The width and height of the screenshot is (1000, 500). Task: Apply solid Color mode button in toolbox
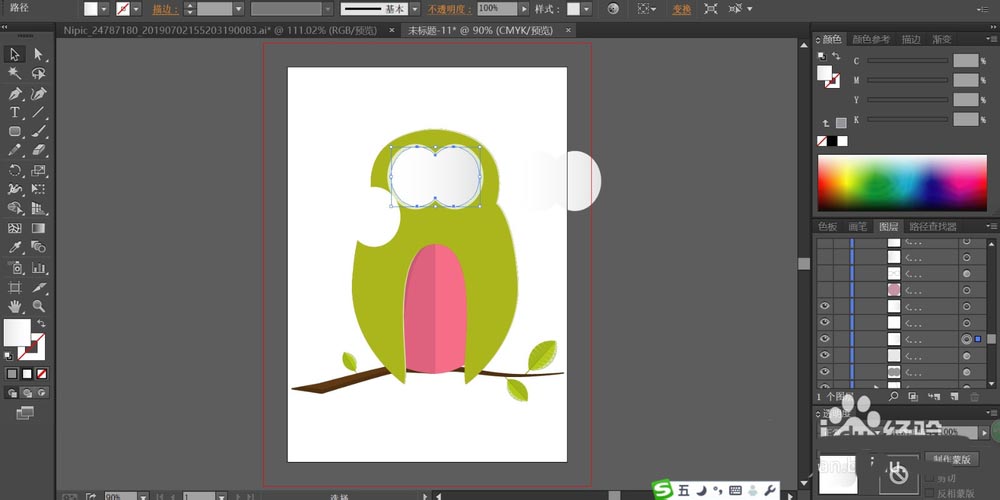click(12, 374)
